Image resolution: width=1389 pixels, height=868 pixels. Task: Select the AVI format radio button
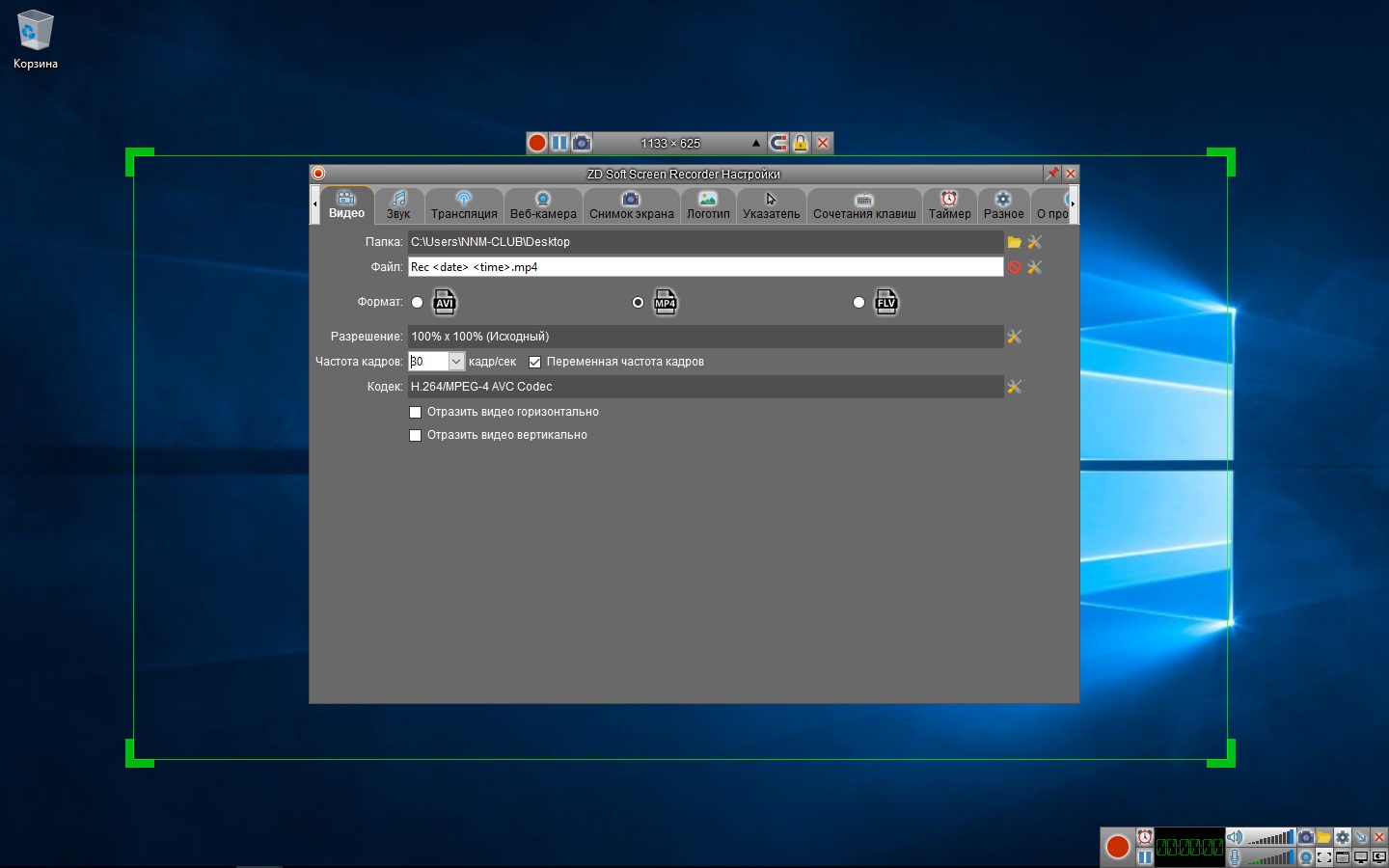point(417,302)
